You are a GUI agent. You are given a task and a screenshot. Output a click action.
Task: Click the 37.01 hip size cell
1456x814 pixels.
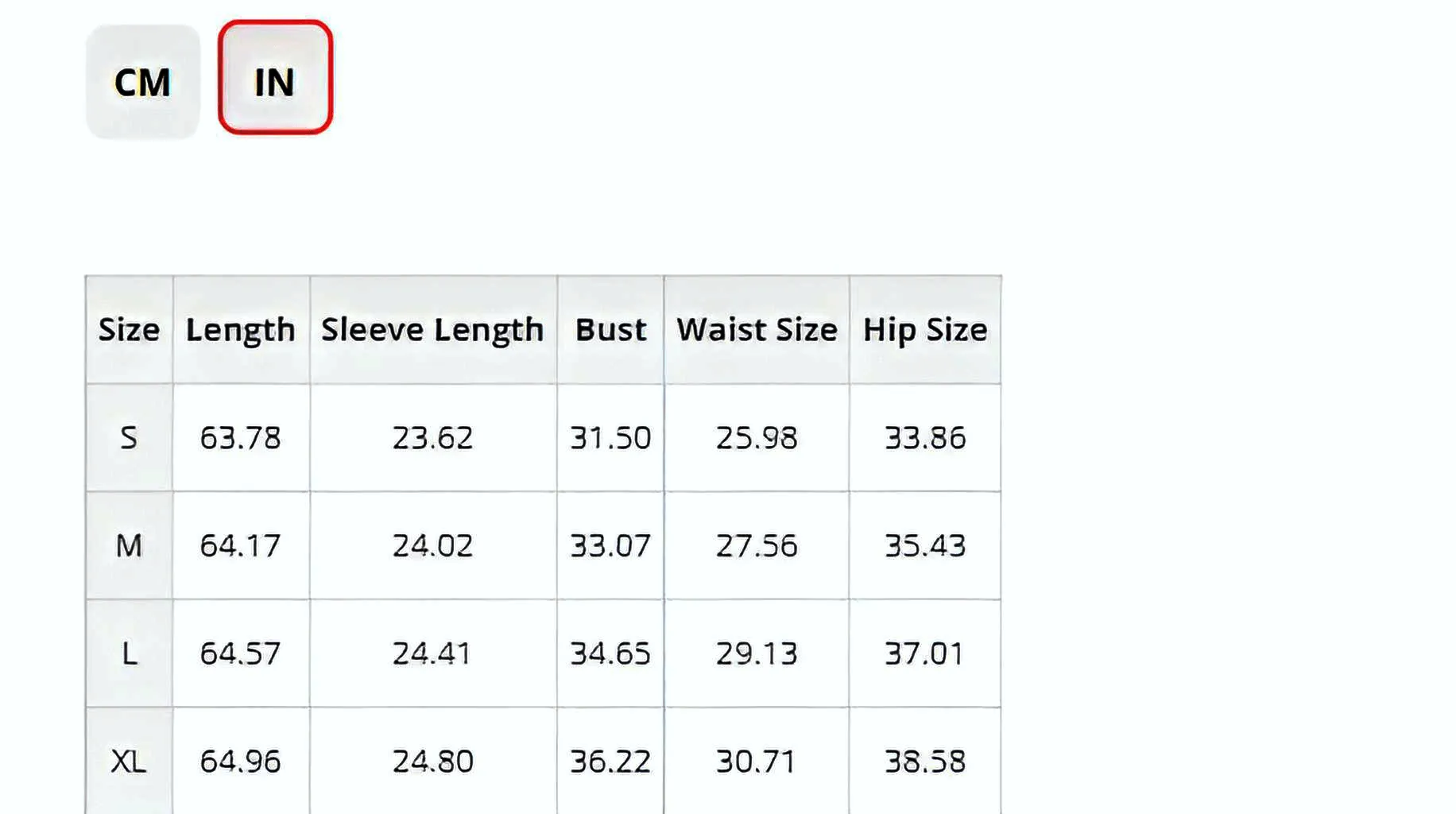(925, 653)
